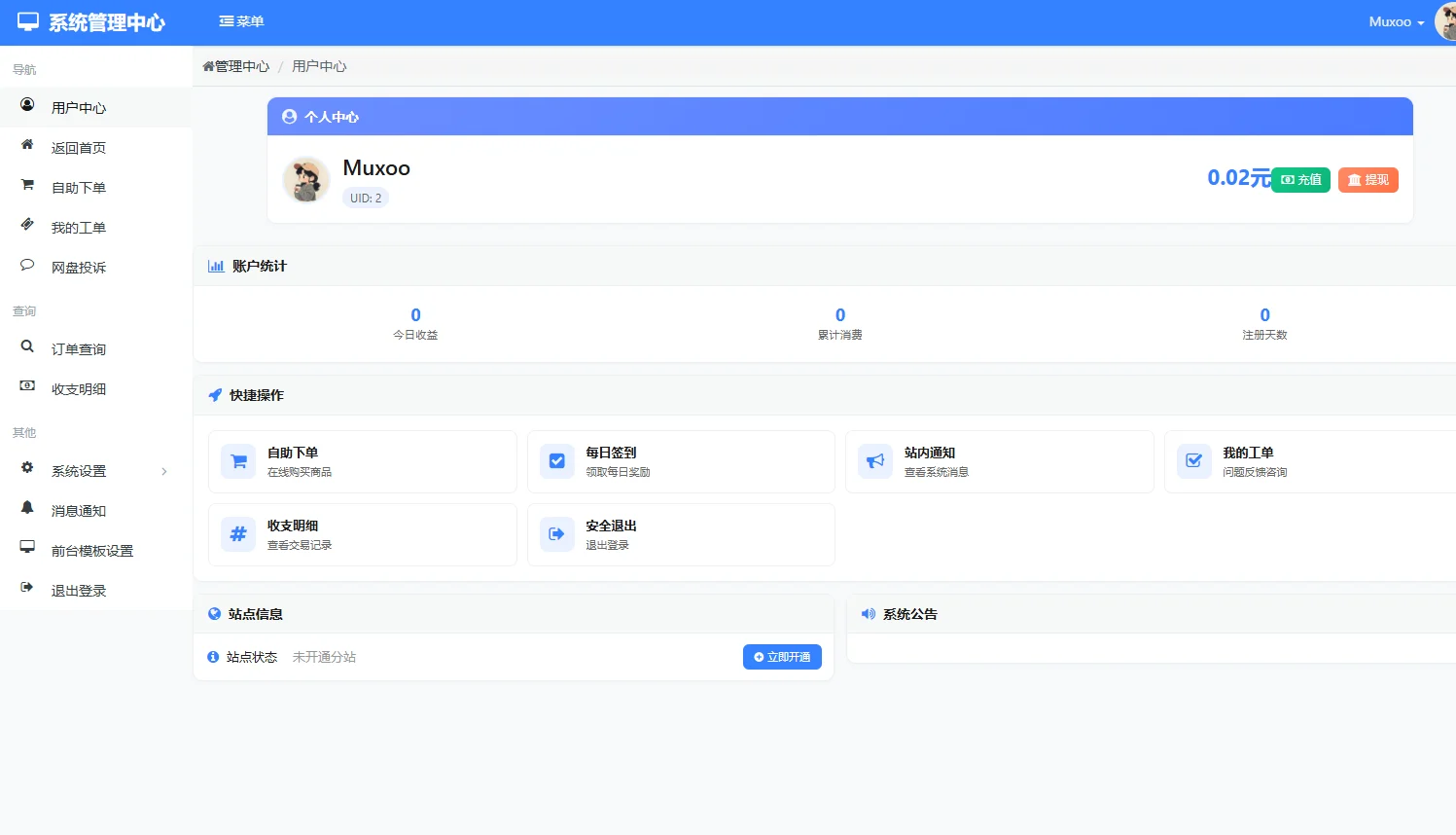Click the 管理中心 breadcrumb link
This screenshot has height=835, width=1456.
[242, 66]
